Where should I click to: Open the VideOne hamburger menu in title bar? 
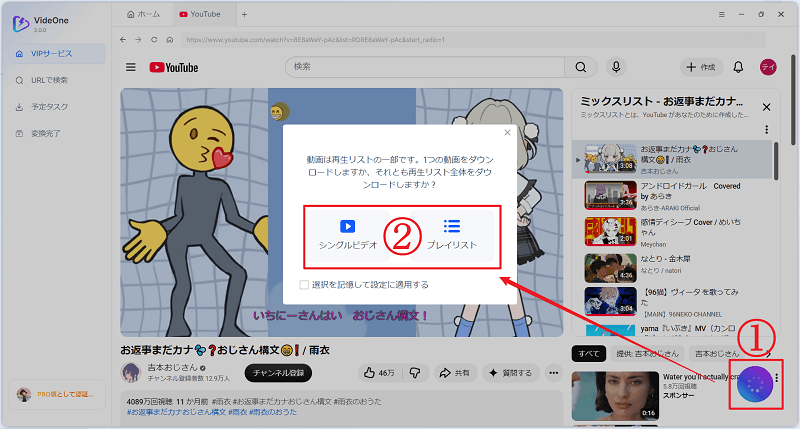721,14
